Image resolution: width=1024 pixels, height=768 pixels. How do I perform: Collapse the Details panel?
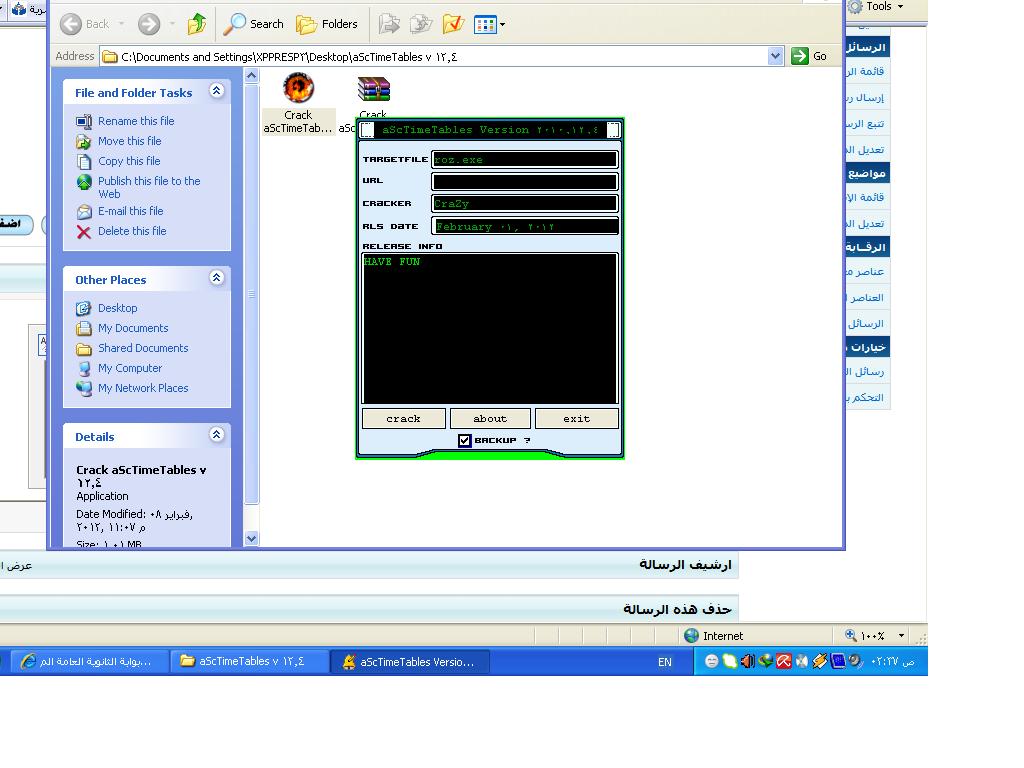pyautogui.click(x=216, y=436)
